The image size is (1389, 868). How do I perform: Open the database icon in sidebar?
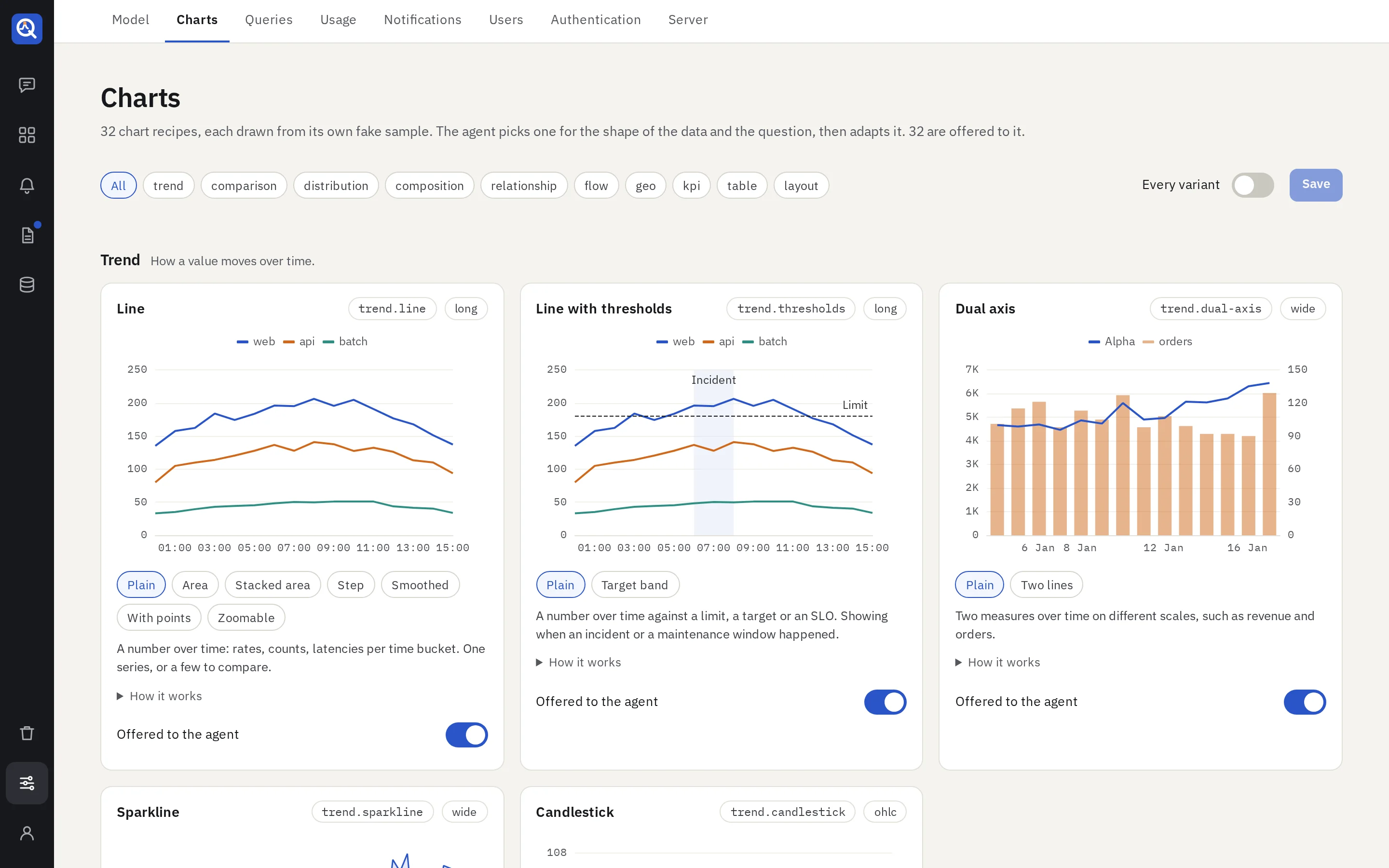pos(27,285)
